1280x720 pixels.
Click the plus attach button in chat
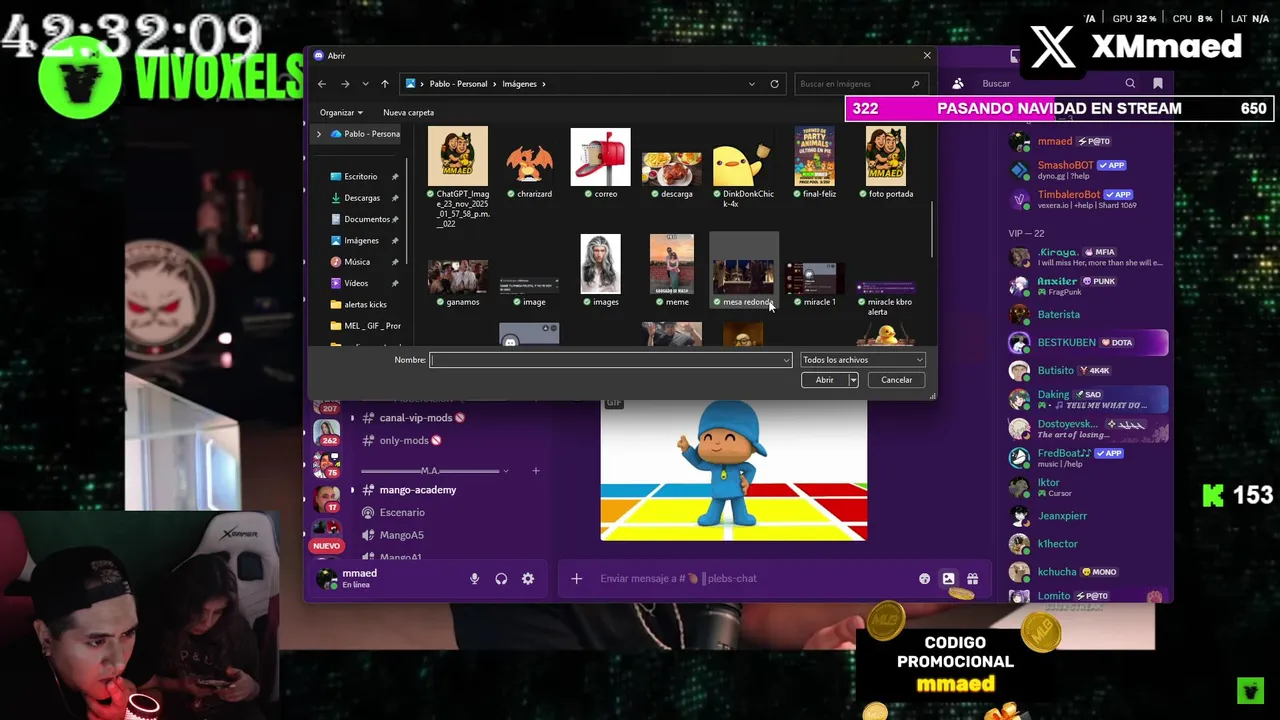pyautogui.click(x=576, y=579)
